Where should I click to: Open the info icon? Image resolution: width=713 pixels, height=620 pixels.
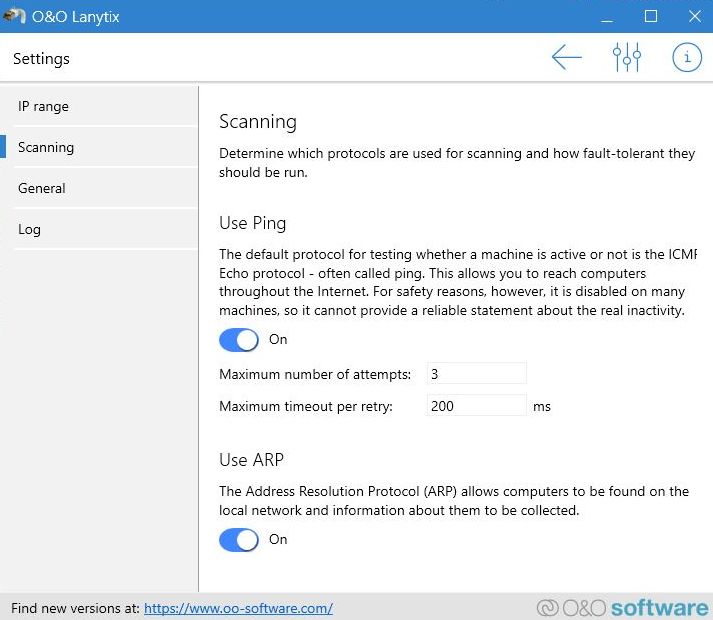pyautogui.click(x=687, y=57)
